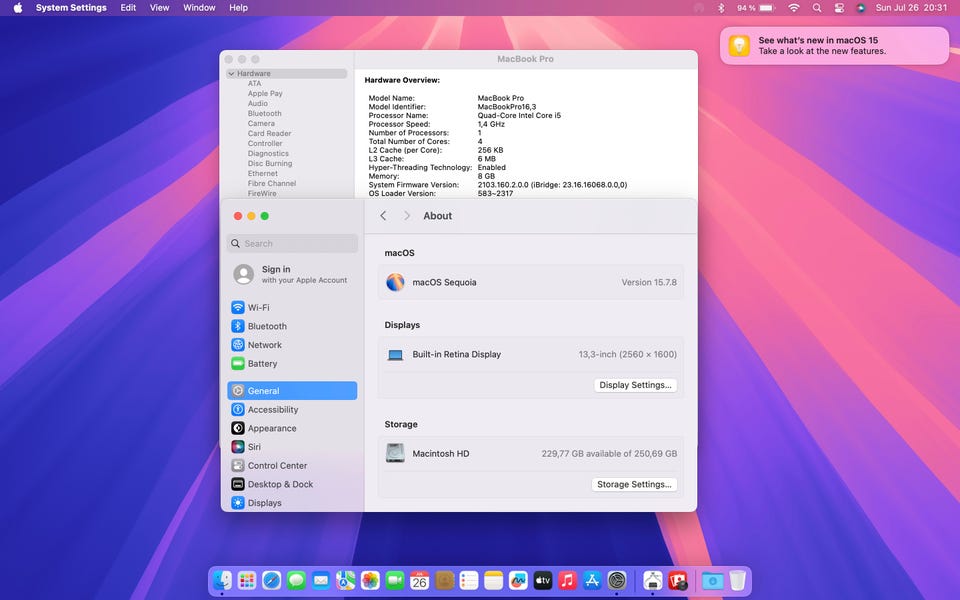Click macOS Sequoia version row

(x=531, y=282)
